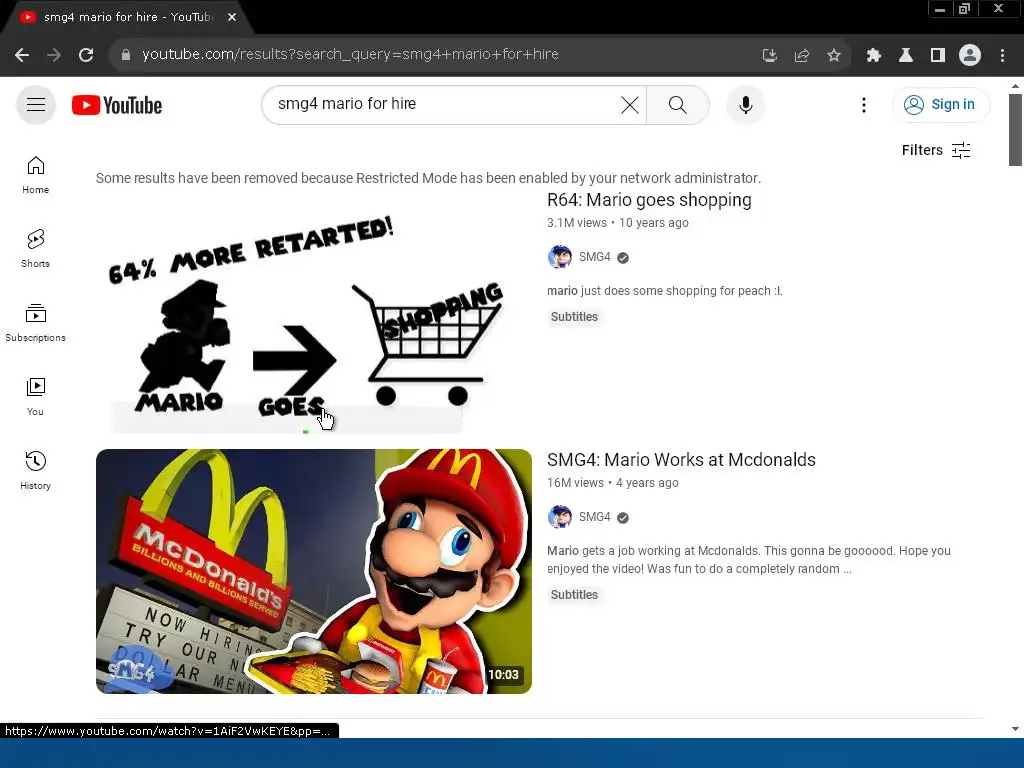Click the install app icon in address bar

(x=769, y=55)
